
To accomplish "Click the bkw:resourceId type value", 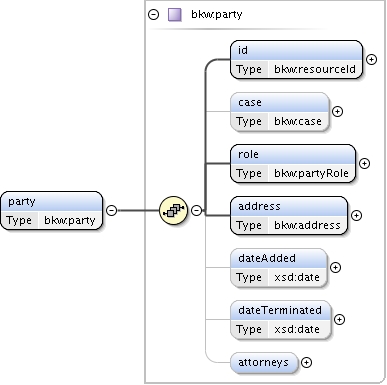I will [x=315, y=69].
